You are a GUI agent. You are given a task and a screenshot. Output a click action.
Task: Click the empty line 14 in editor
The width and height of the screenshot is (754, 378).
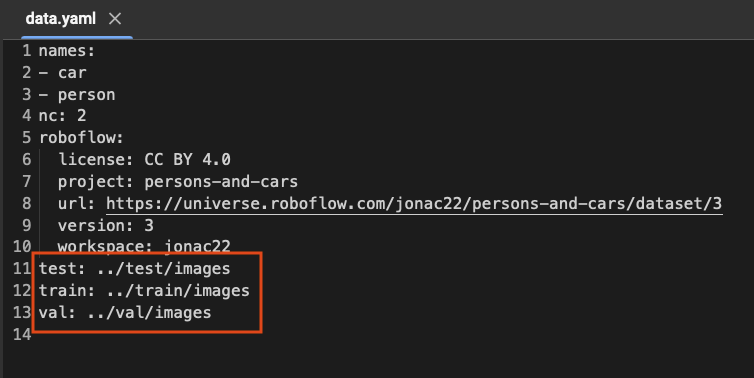point(385,334)
